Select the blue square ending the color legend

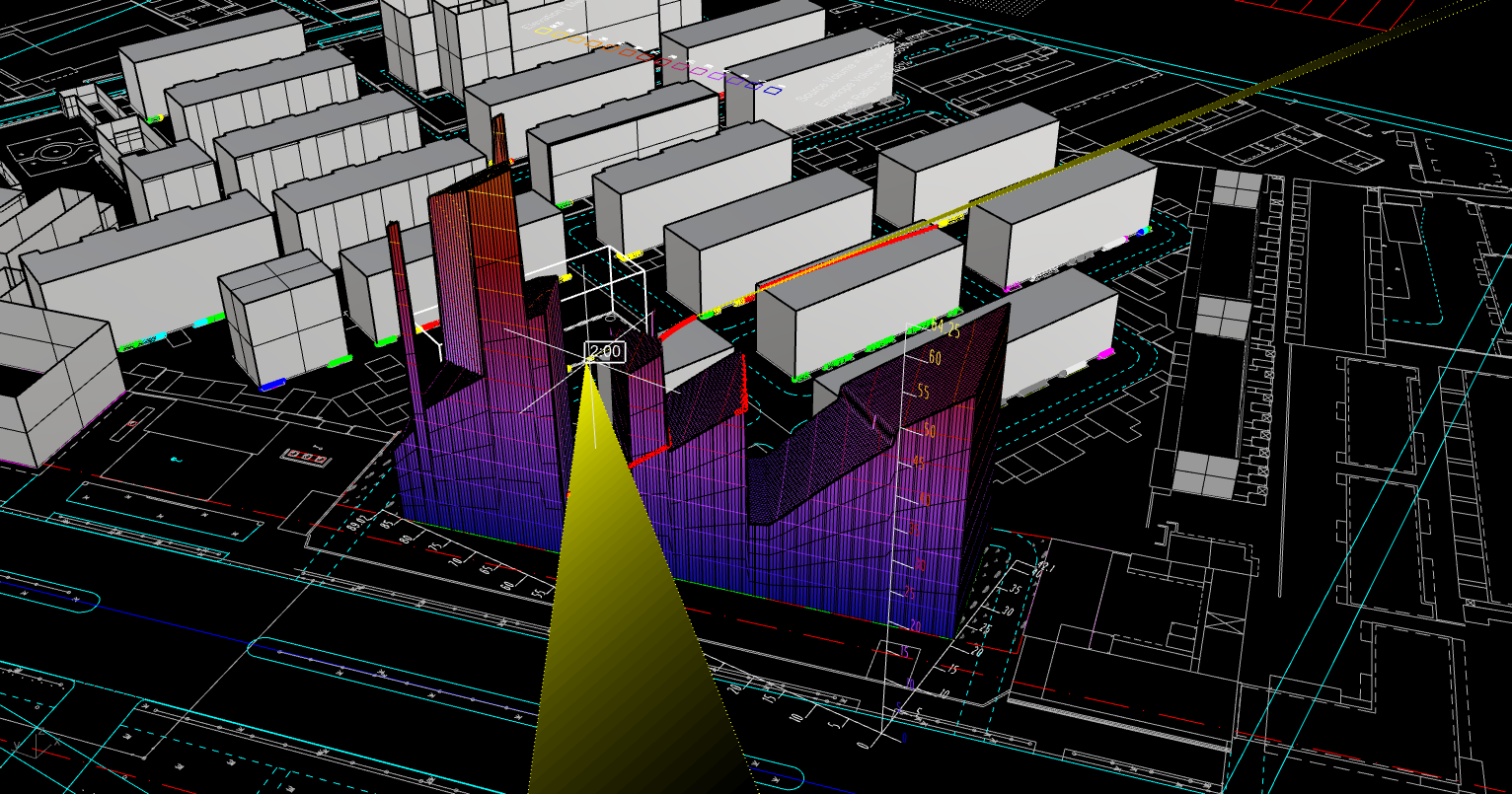[775, 91]
